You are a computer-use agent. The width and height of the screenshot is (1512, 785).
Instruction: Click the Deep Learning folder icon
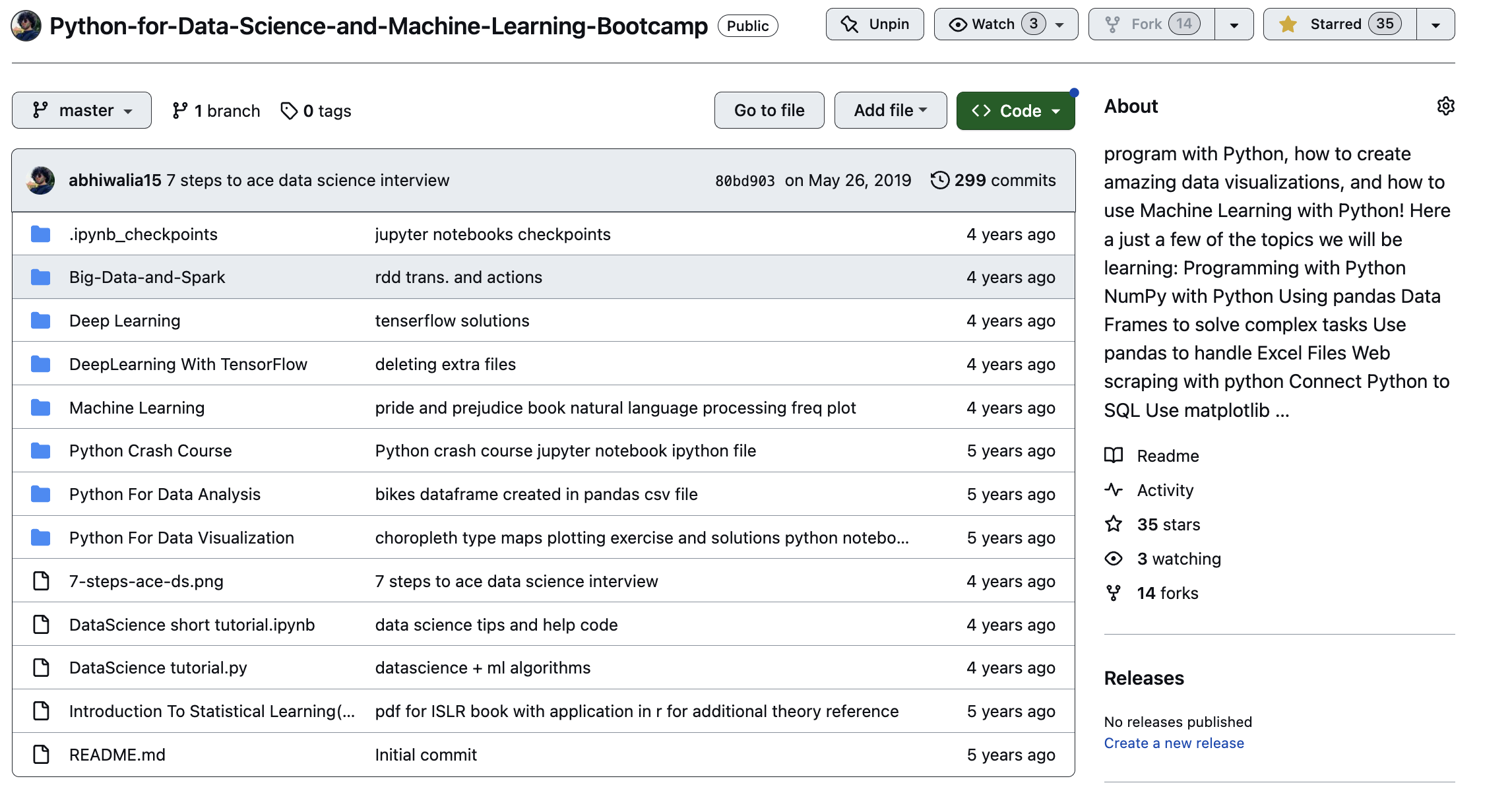click(41, 321)
